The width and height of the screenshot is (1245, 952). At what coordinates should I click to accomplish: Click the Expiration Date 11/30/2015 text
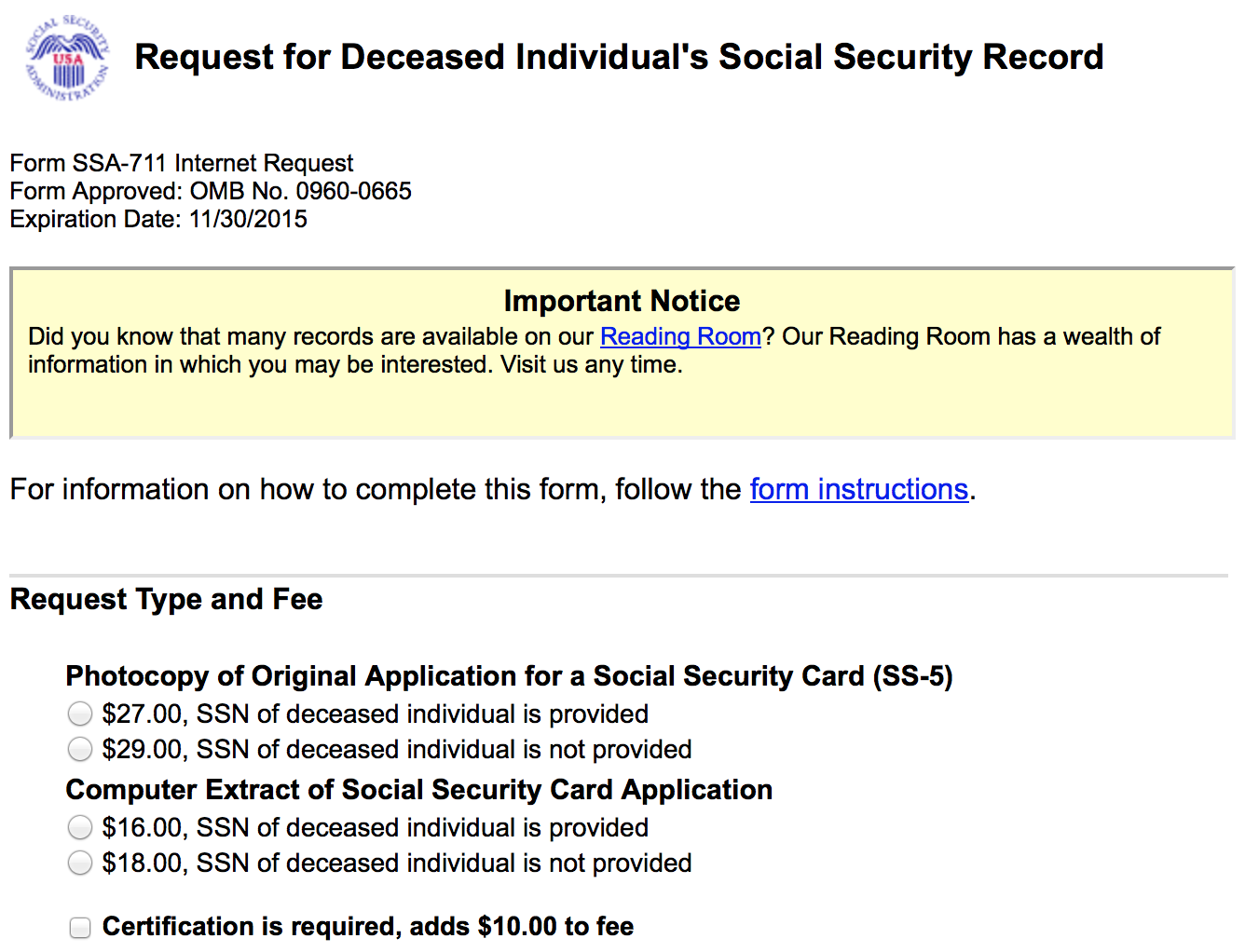pyautogui.click(x=157, y=219)
